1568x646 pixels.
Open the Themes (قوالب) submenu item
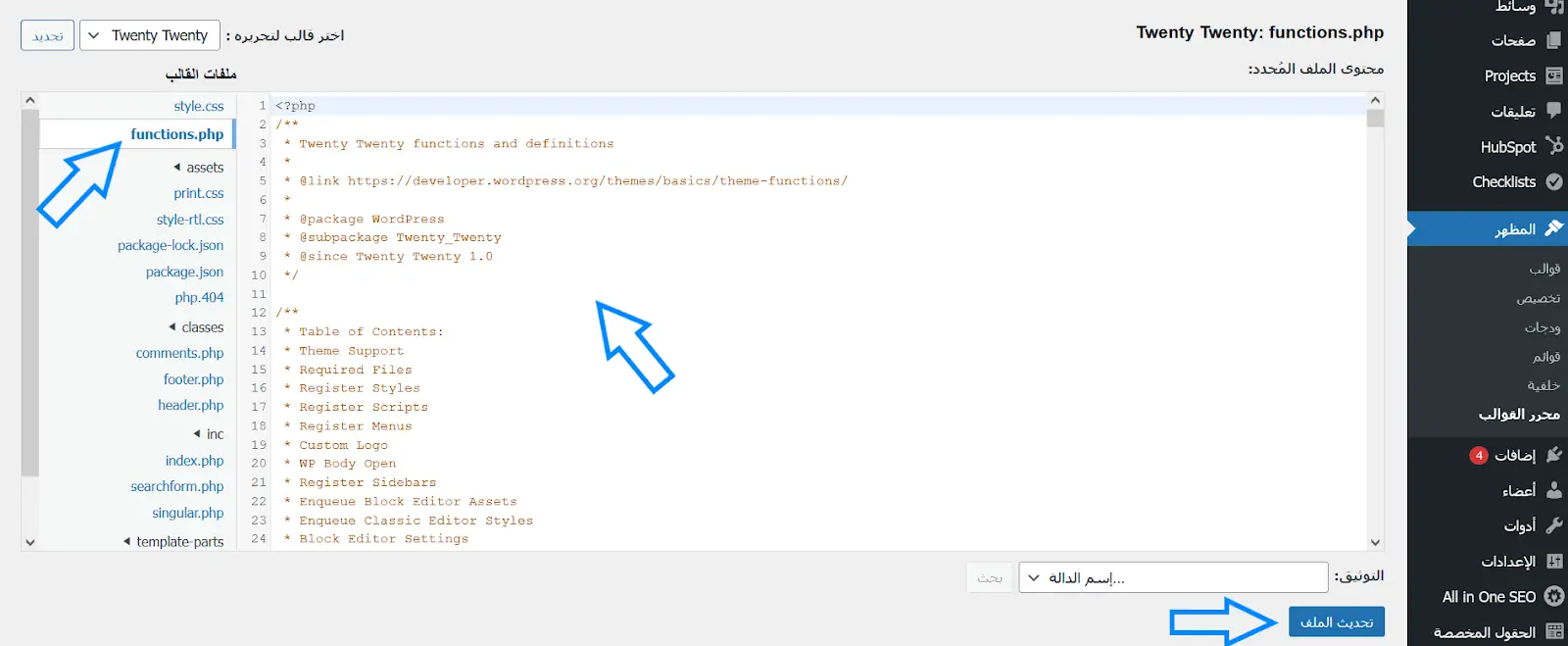(1544, 269)
